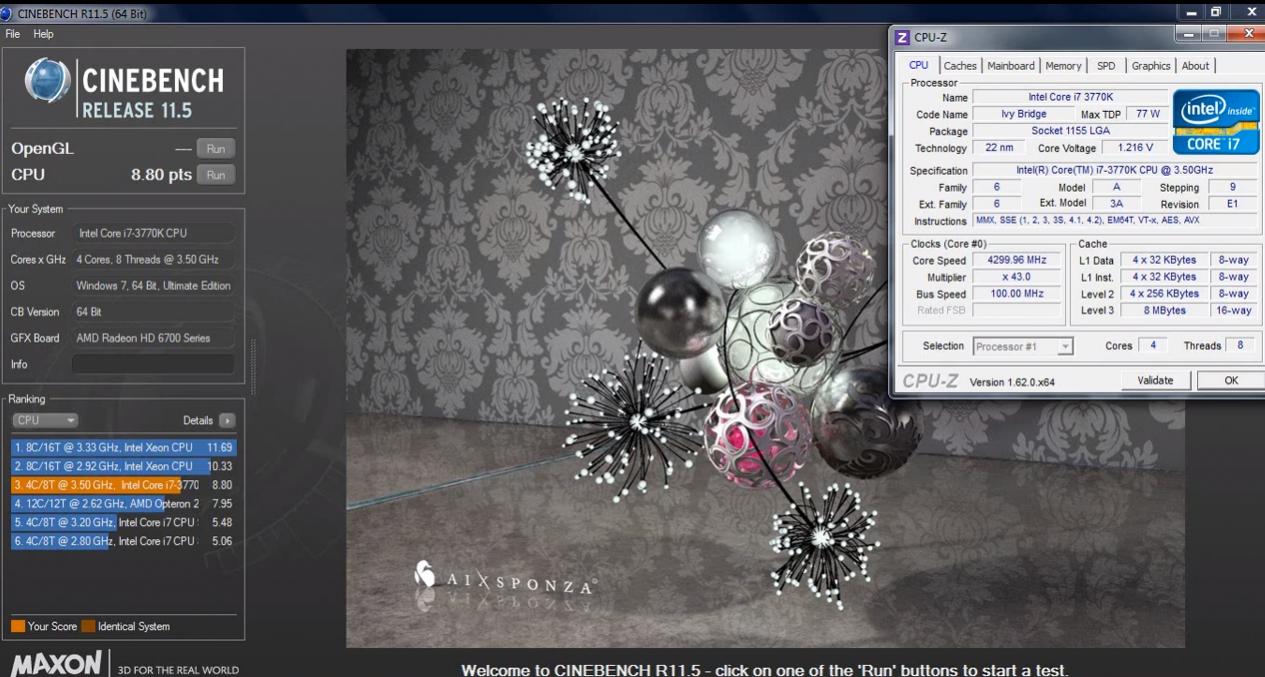Run the CPU benchmark test

[215, 175]
